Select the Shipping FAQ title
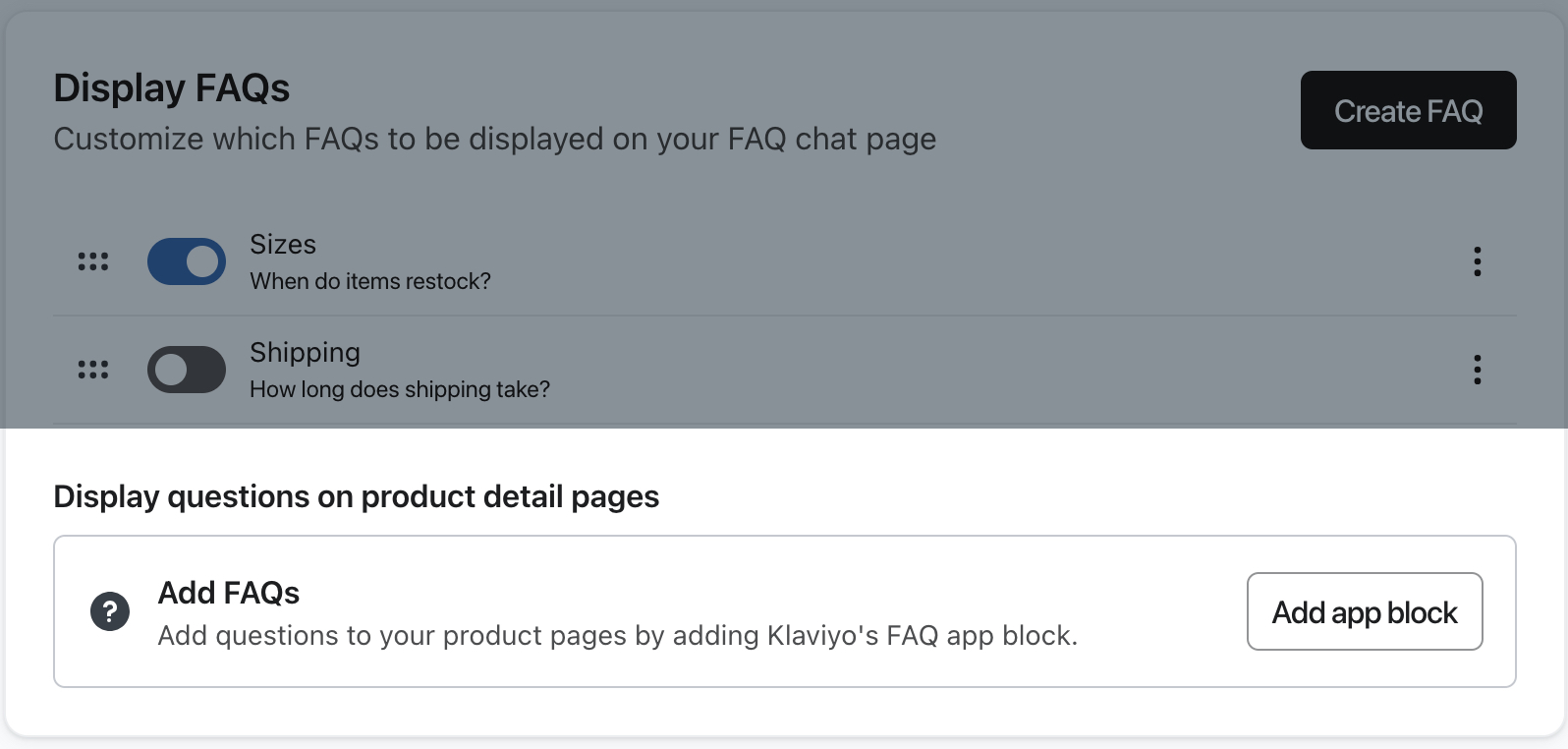Screen dimensions: 1568x749 click(305, 352)
